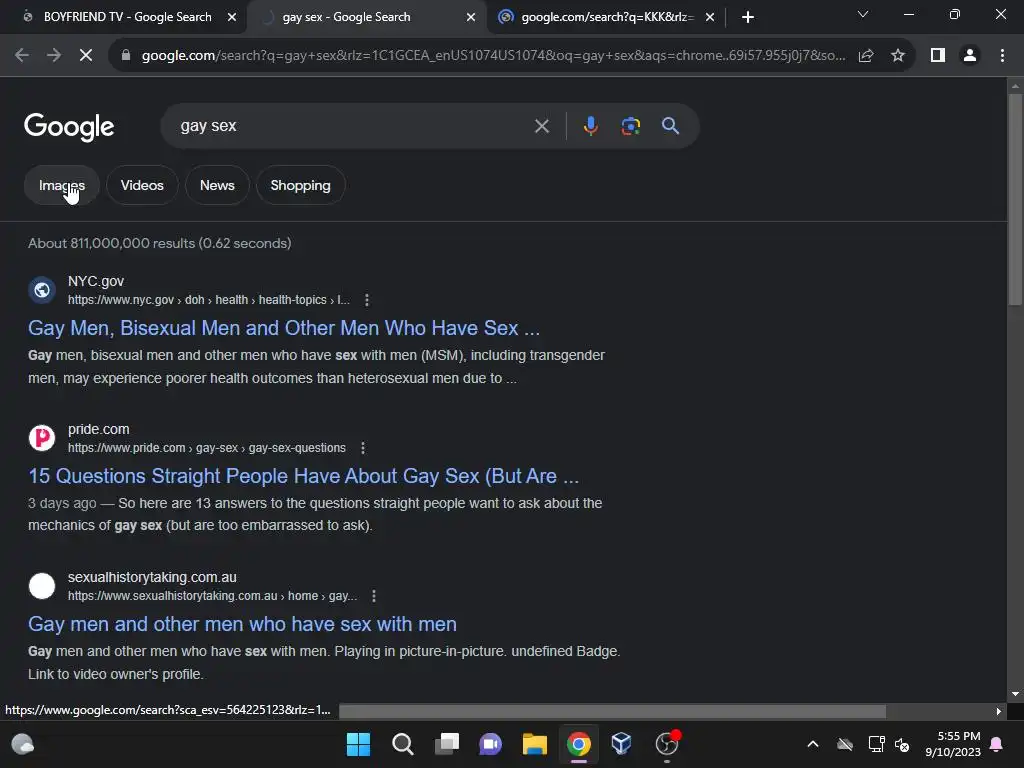Click the magnifying glass search button
The width and height of the screenshot is (1024, 768).
tap(671, 126)
